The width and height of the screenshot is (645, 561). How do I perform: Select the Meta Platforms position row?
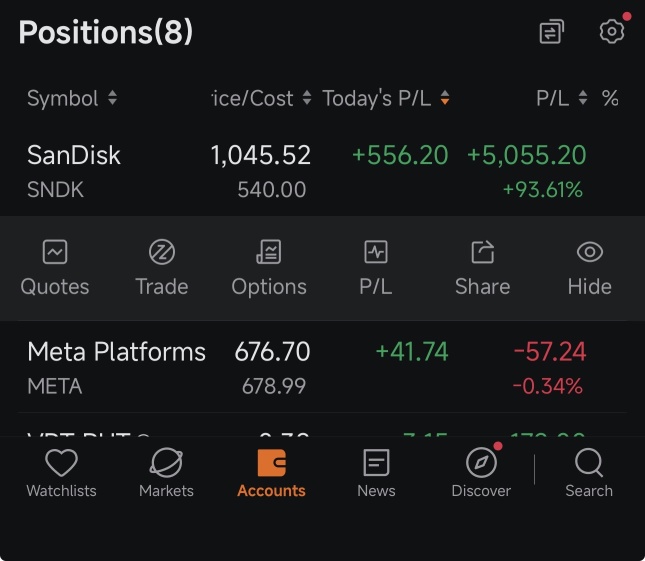tap(322, 368)
